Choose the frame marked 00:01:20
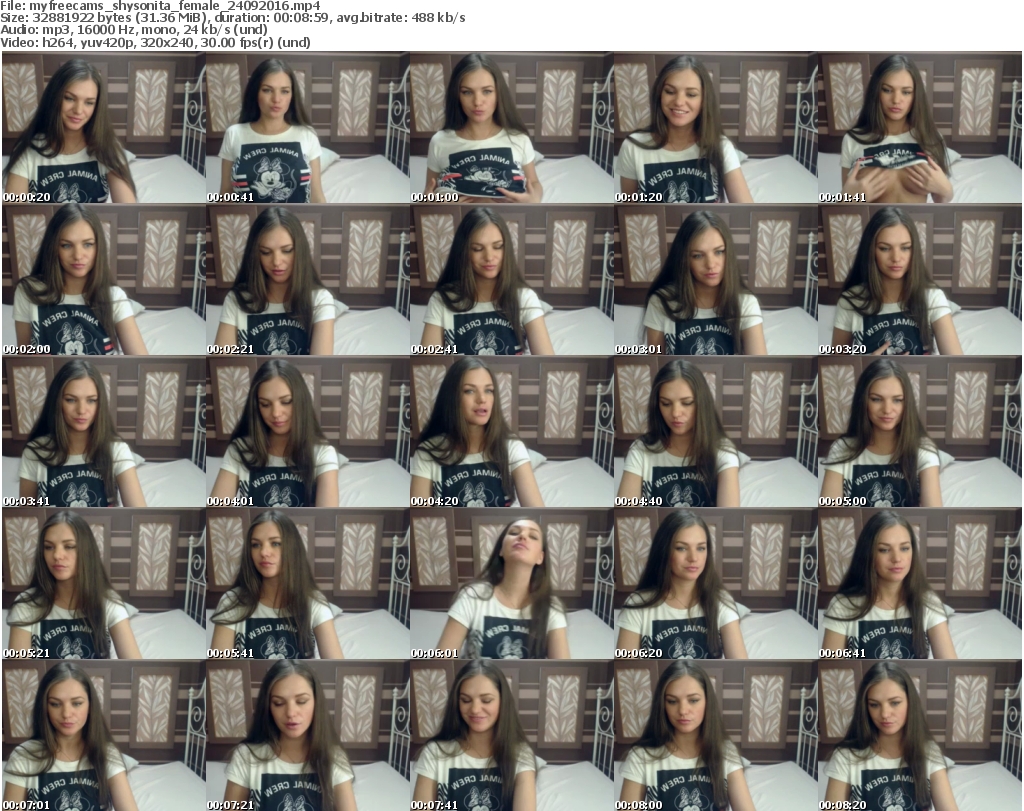The image size is (1024, 811). click(715, 127)
